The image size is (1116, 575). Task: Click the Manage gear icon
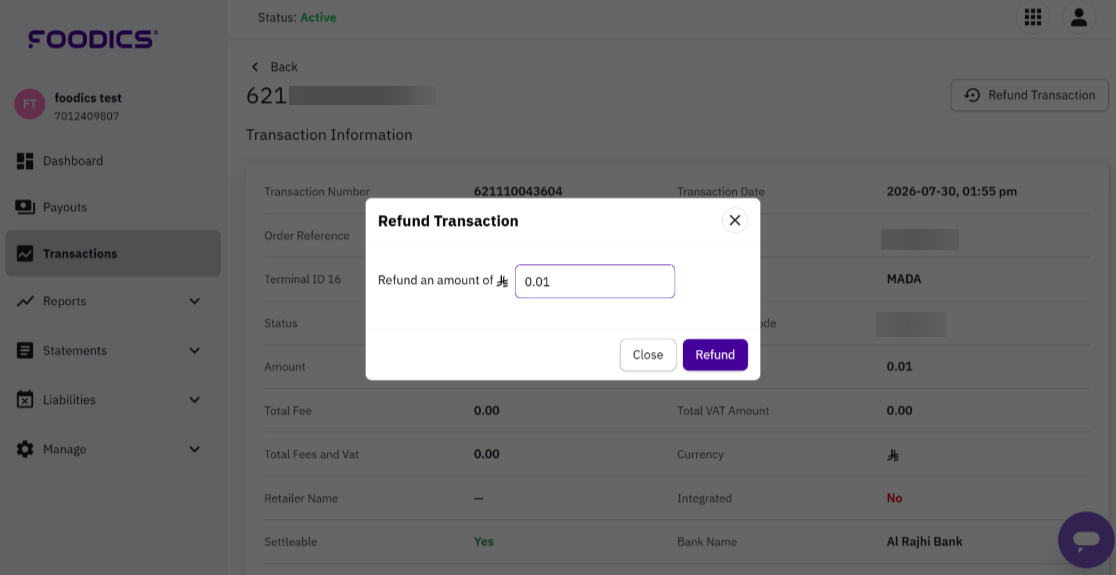tap(25, 449)
